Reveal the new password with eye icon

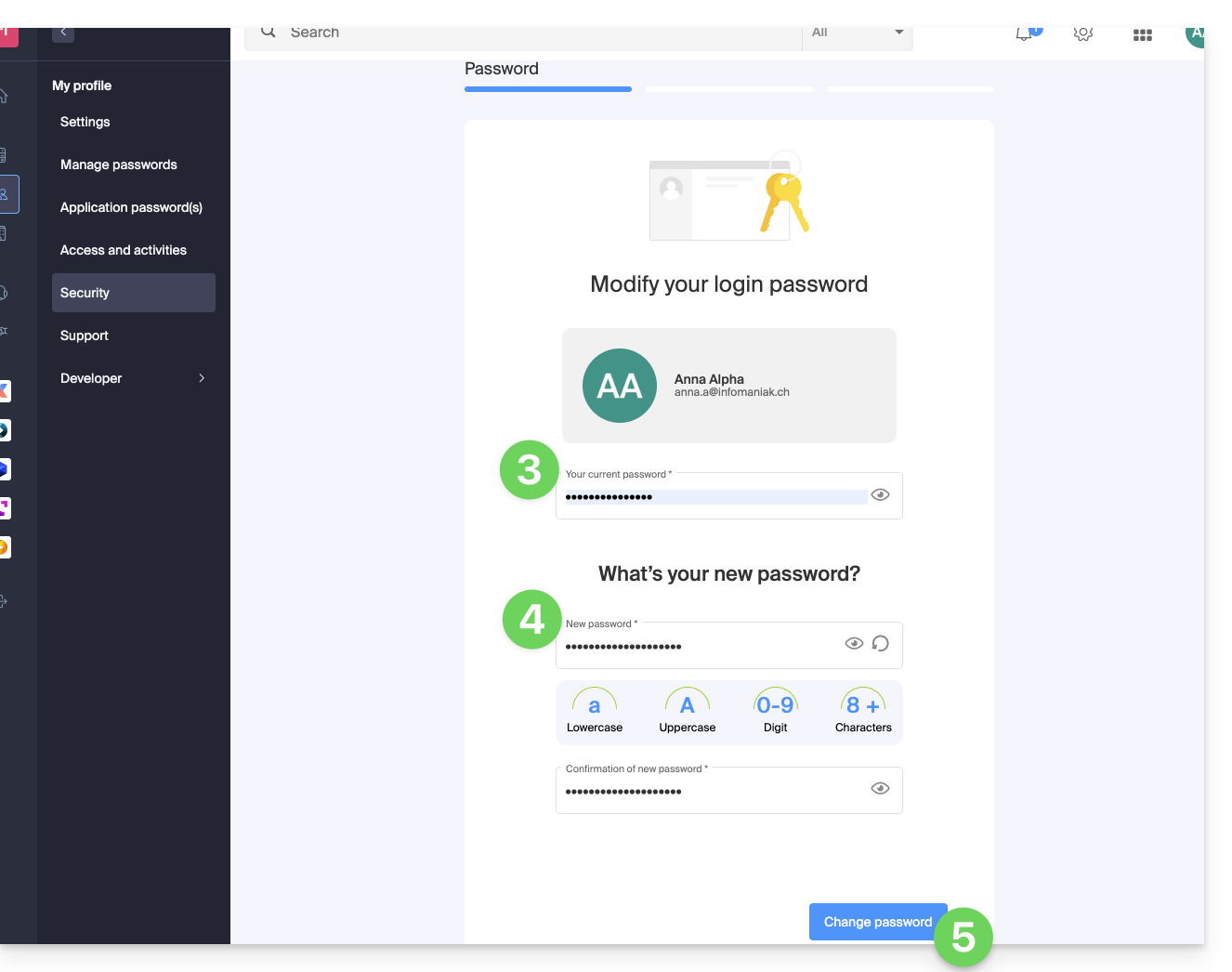[854, 643]
